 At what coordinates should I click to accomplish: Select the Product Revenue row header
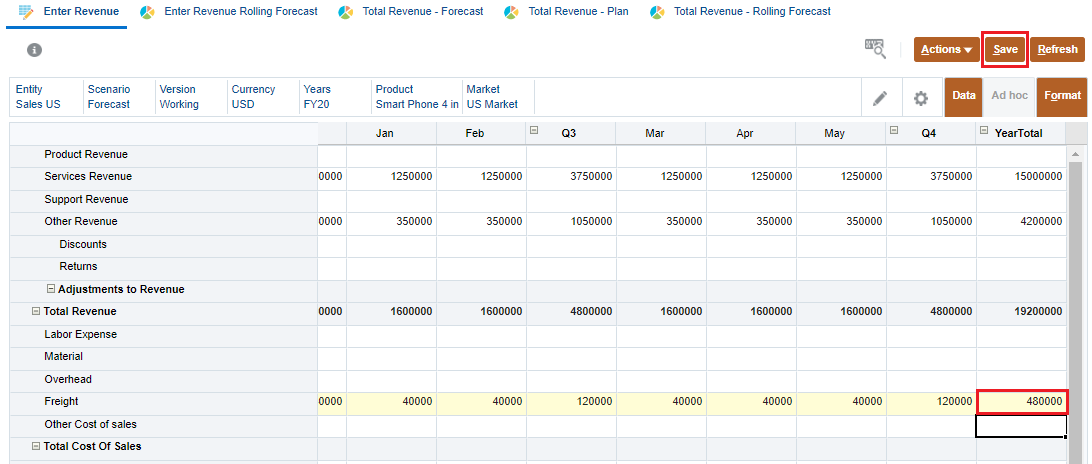(164, 155)
